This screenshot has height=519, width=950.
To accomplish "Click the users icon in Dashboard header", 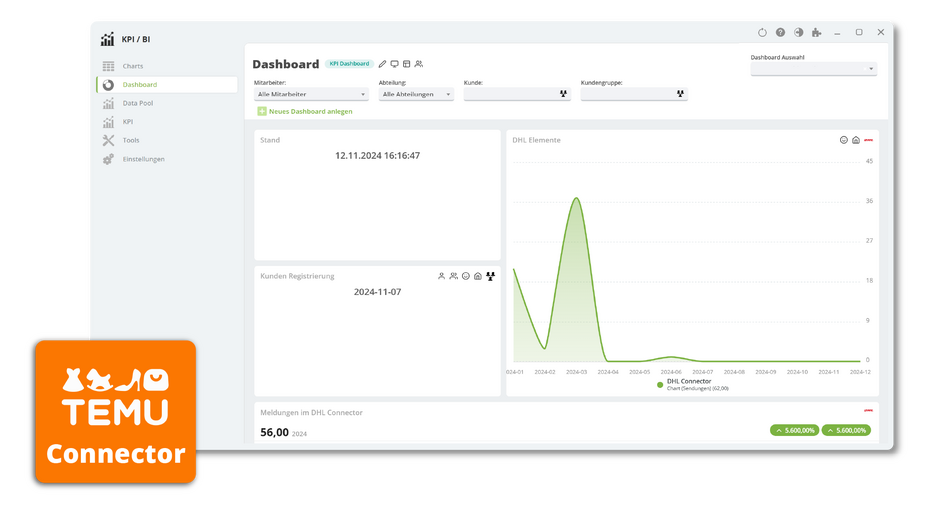I will [419, 64].
